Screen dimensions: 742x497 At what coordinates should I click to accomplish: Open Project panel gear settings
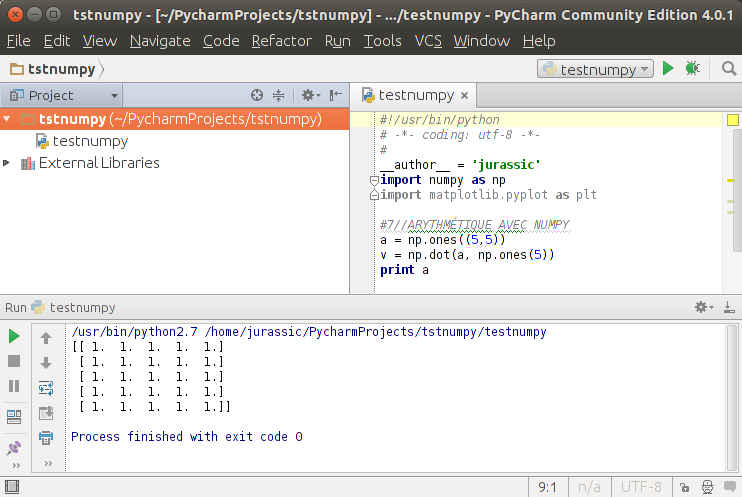click(x=311, y=96)
